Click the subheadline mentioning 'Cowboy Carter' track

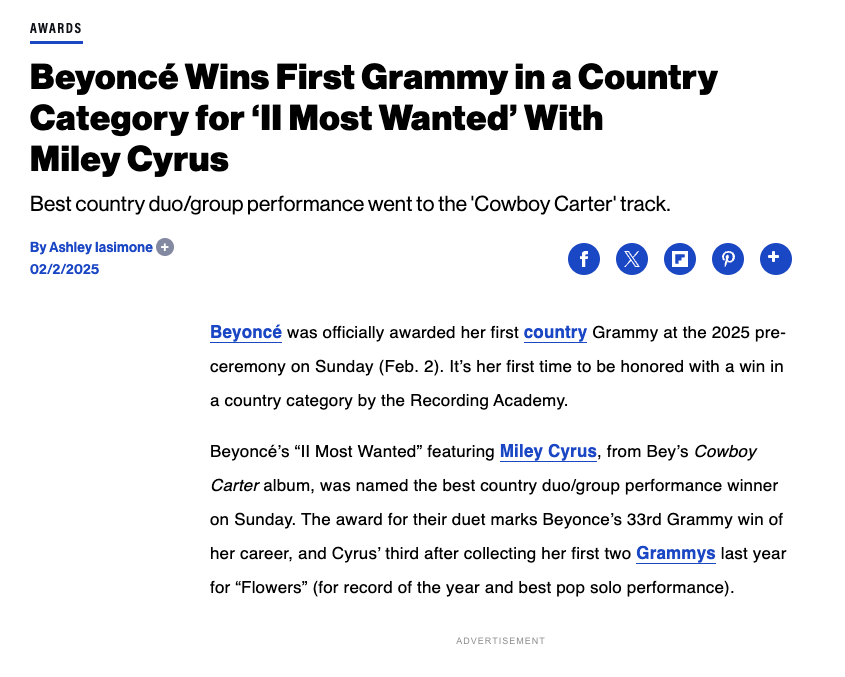[349, 204]
